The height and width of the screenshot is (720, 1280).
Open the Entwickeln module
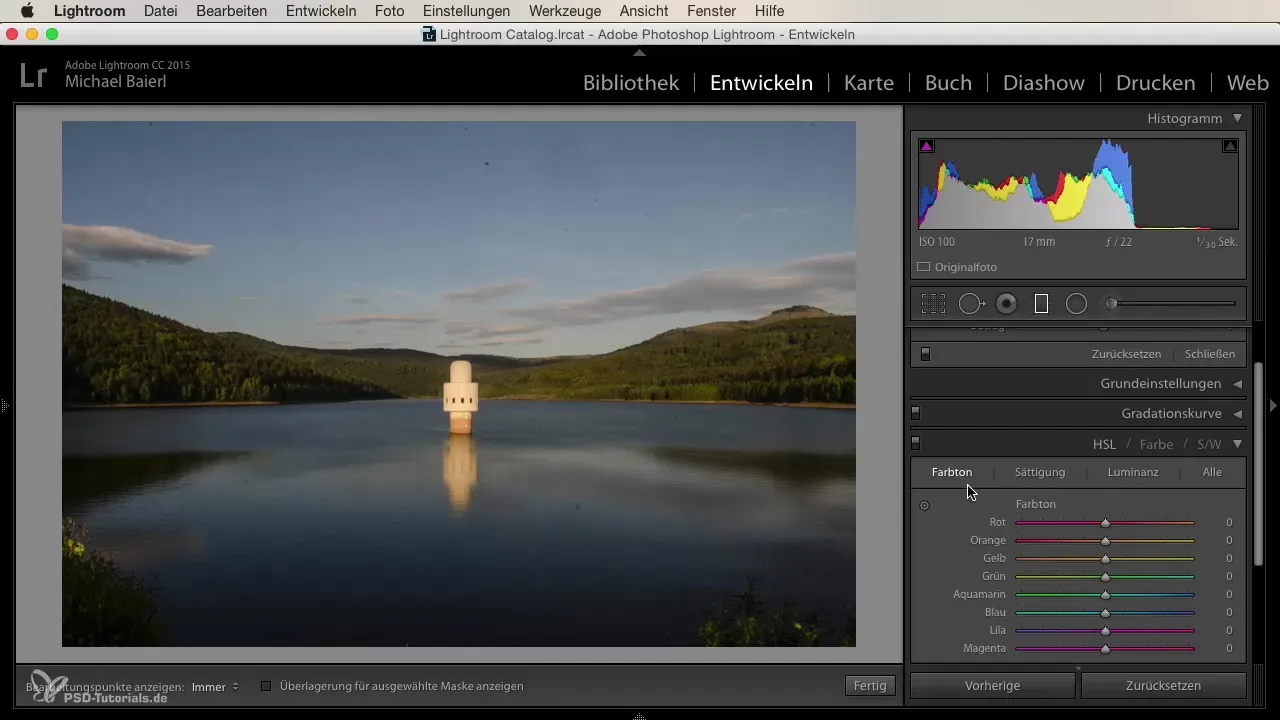point(761,83)
